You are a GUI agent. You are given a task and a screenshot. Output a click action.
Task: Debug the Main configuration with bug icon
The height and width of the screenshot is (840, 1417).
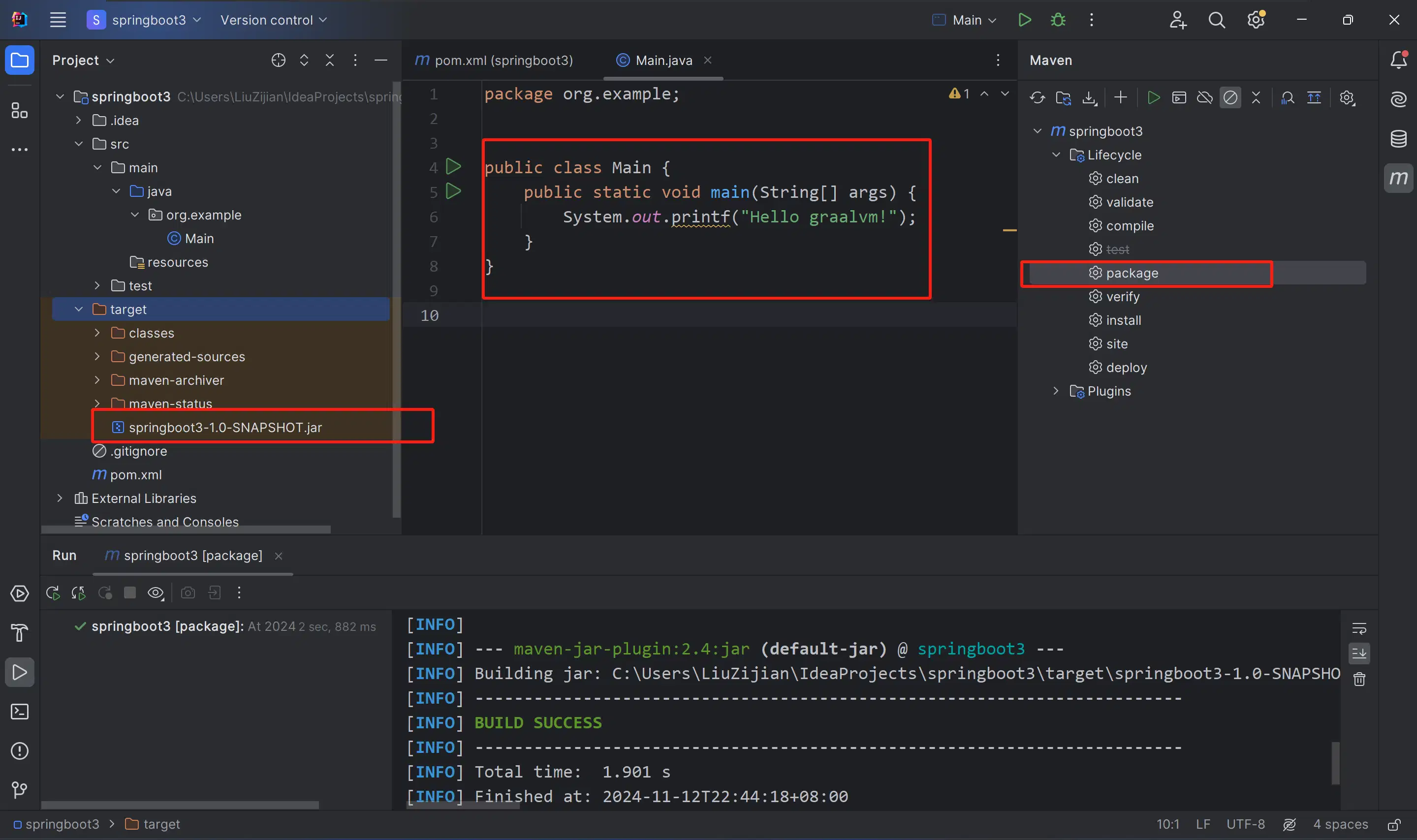[1058, 20]
